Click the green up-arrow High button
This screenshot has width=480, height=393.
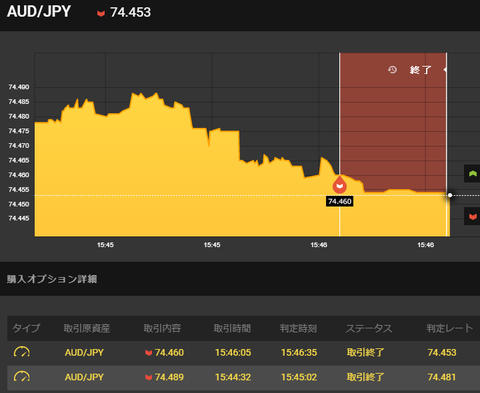pyautogui.click(x=472, y=173)
